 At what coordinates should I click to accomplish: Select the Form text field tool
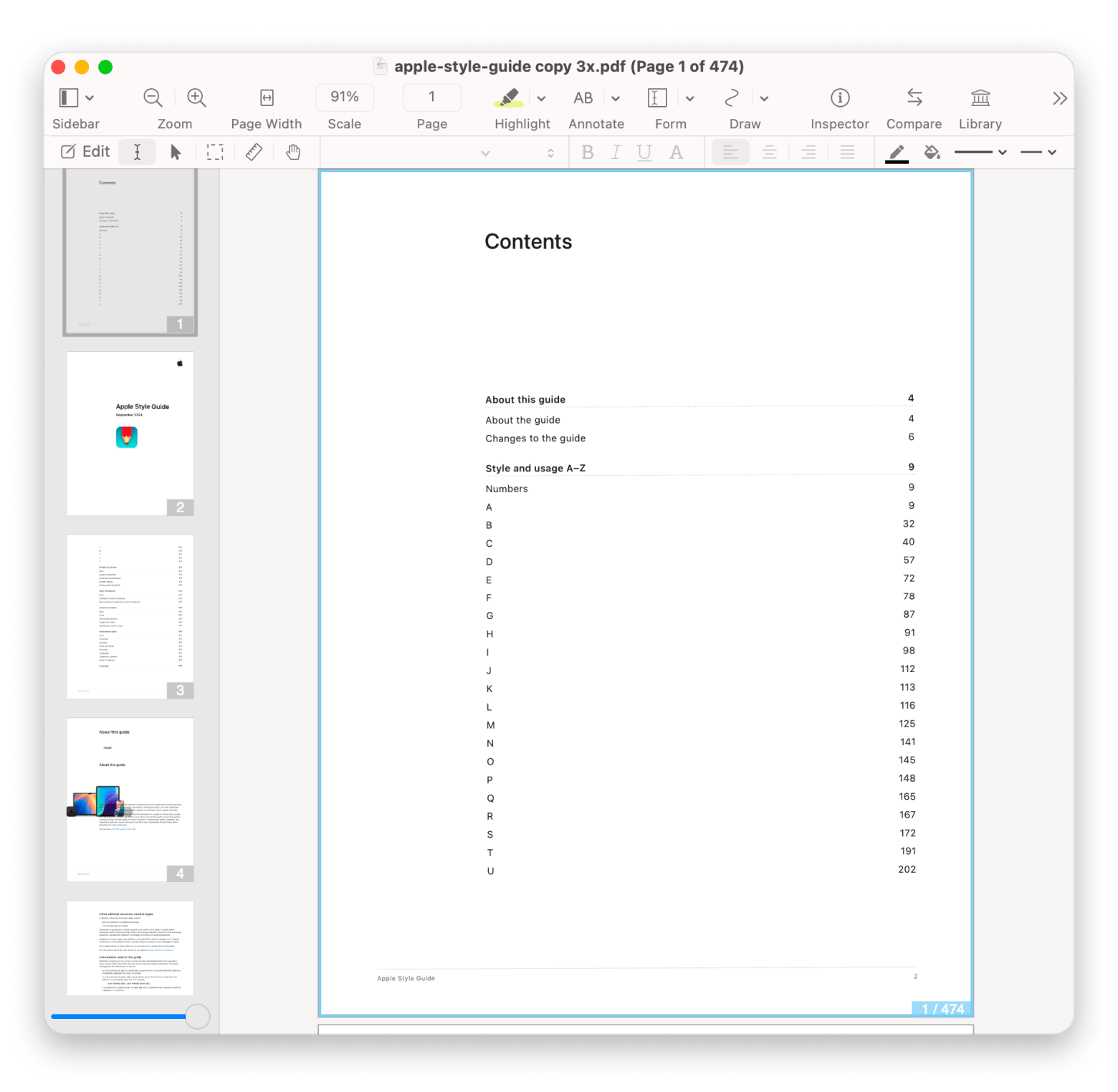click(x=657, y=97)
